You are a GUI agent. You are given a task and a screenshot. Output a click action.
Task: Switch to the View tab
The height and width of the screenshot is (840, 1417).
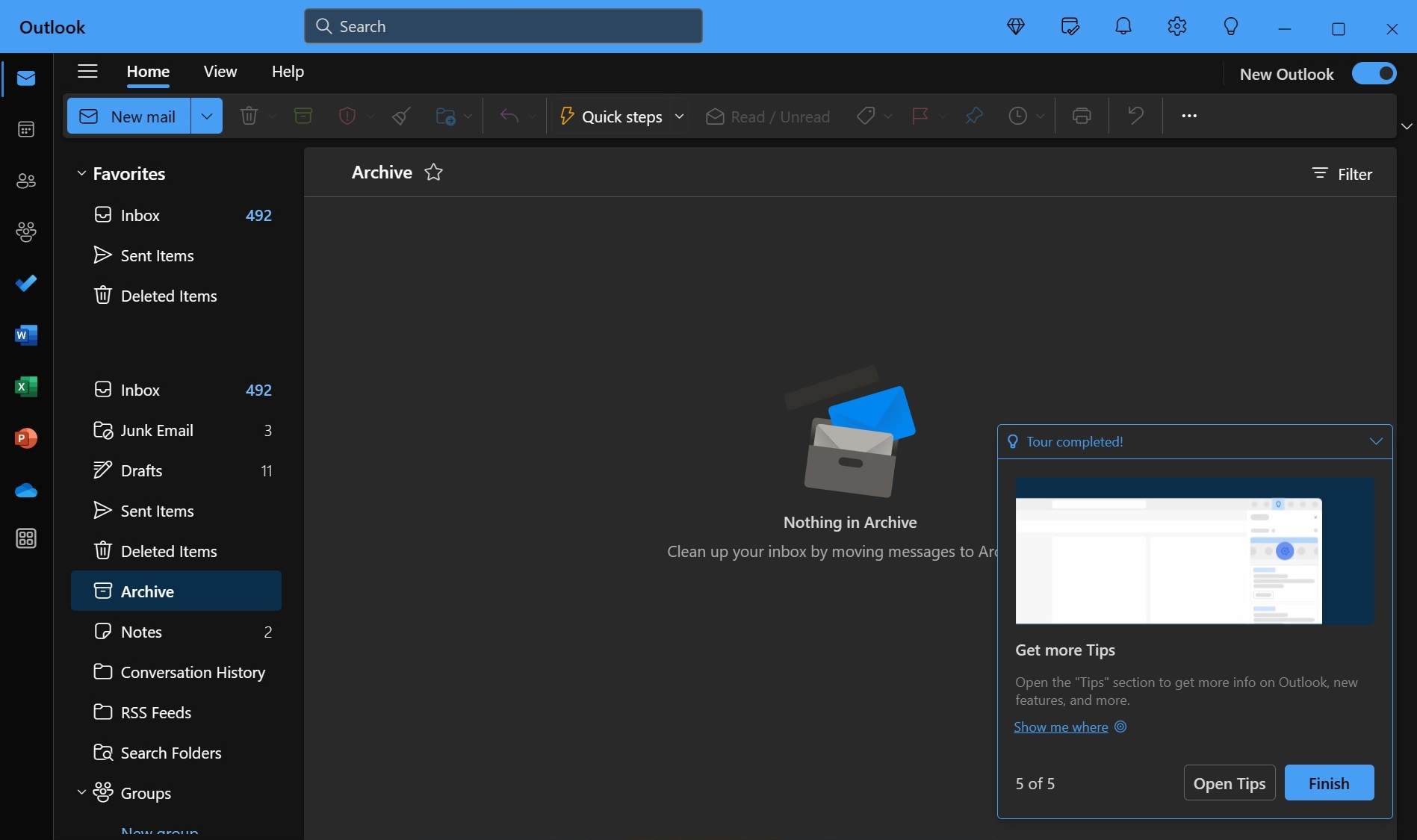click(220, 72)
